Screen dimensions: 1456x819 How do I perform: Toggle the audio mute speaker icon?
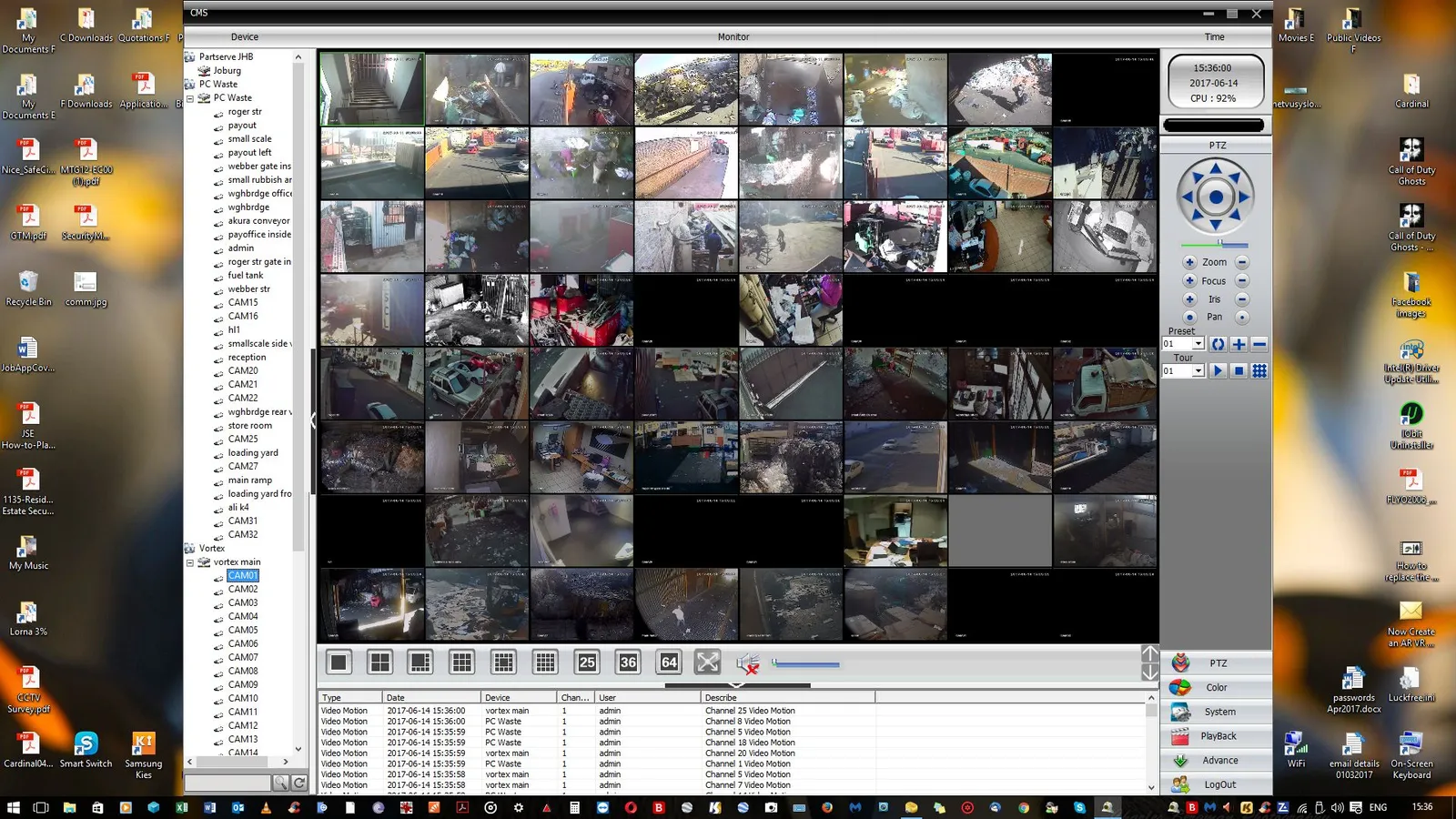click(748, 663)
